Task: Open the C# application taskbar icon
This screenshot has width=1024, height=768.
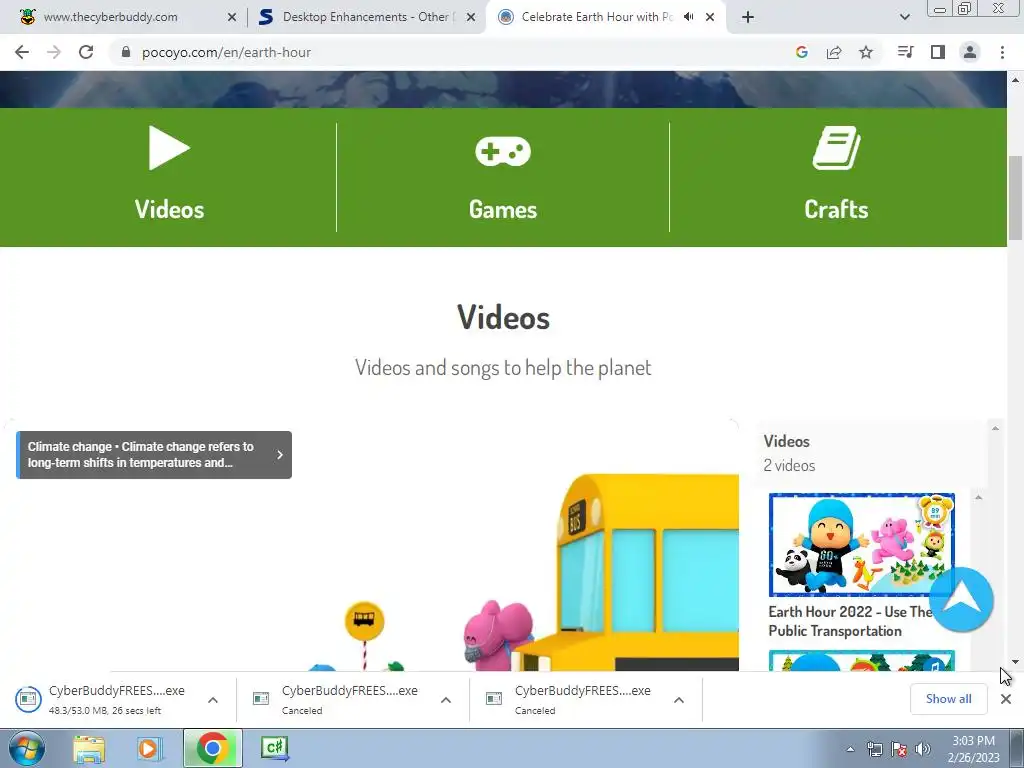Action: [274, 748]
